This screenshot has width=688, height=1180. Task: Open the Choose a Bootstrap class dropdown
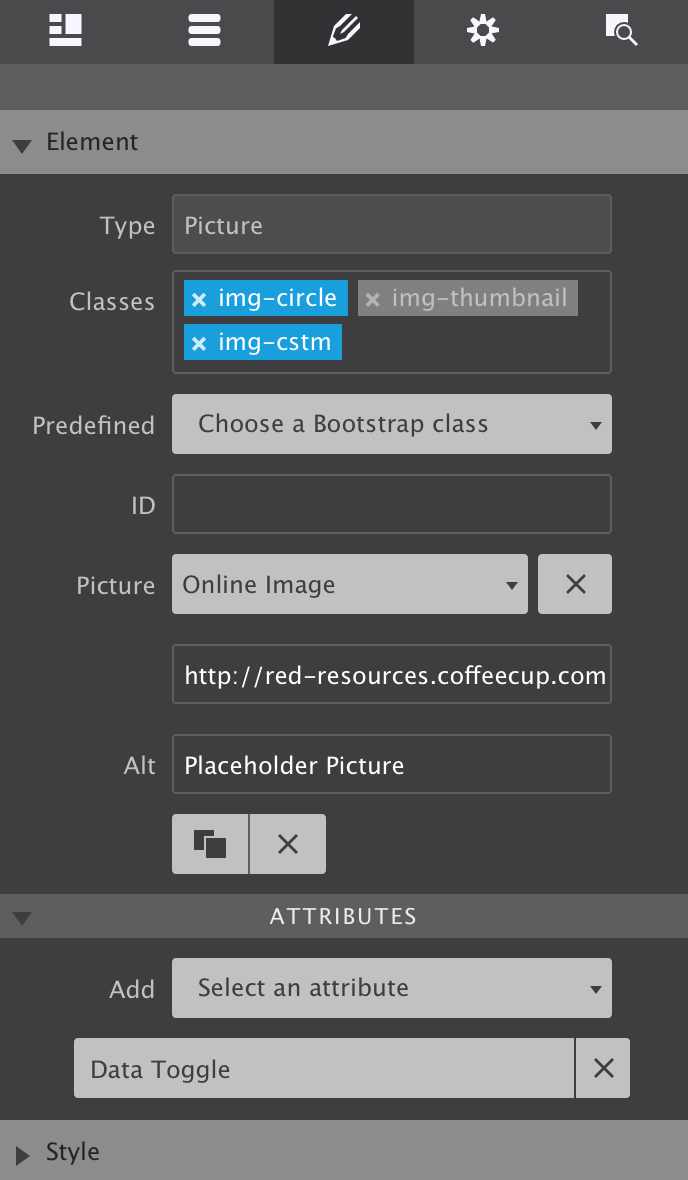pos(391,424)
